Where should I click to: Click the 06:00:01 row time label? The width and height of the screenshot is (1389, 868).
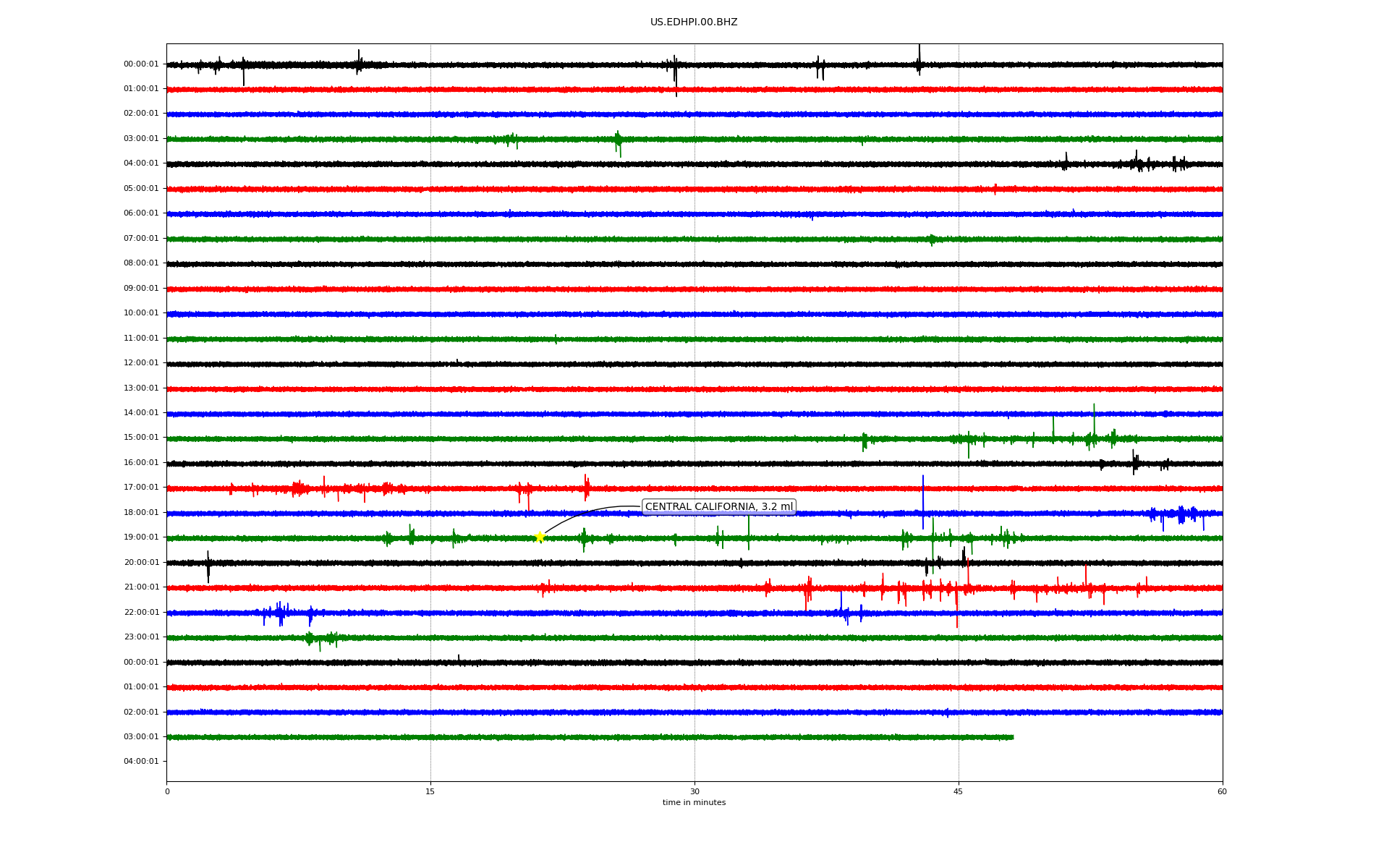(x=141, y=213)
